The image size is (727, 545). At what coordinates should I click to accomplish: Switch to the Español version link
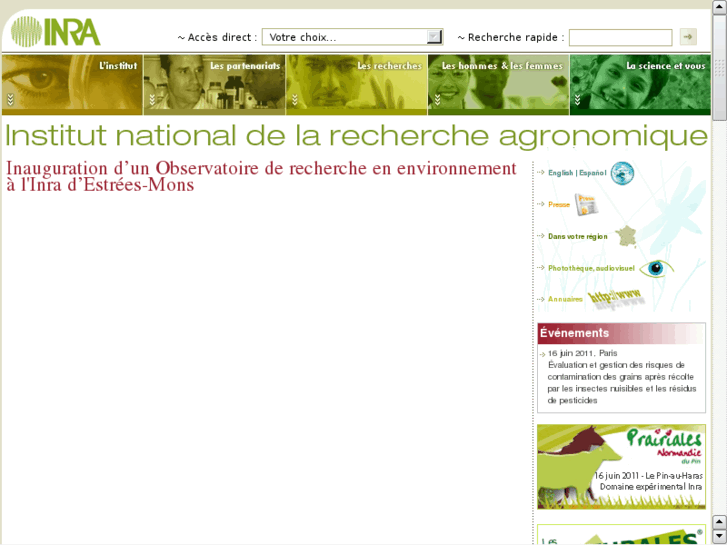click(x=593, y=173)
